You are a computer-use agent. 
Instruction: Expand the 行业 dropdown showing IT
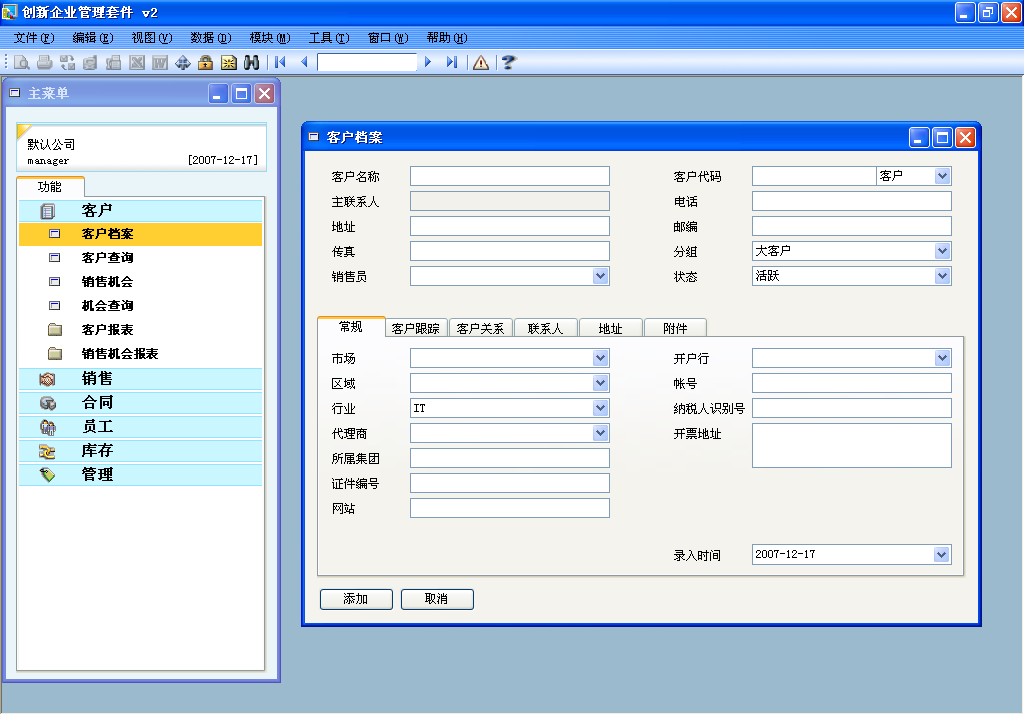click(600, 408)
